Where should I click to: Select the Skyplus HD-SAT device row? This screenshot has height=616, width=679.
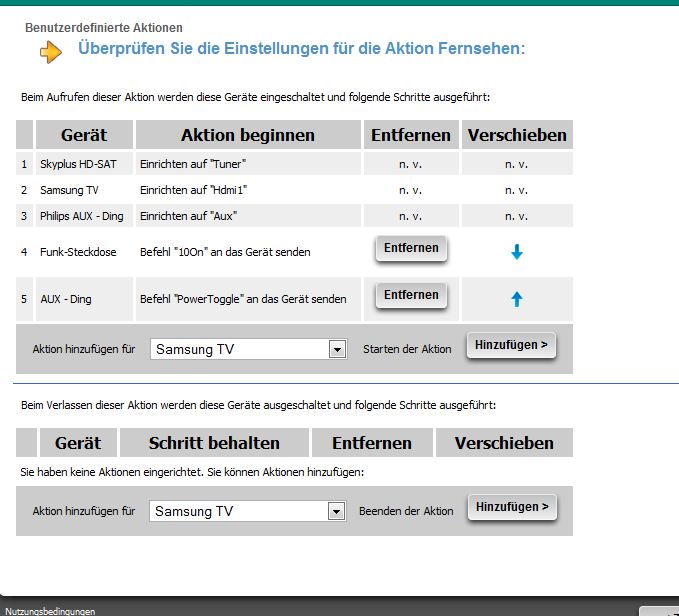[85, 163]
